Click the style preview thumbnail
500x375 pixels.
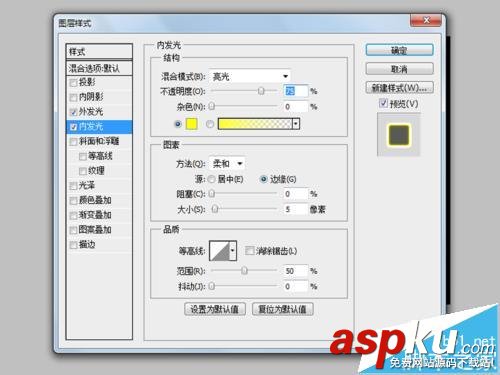pos(399,135)
